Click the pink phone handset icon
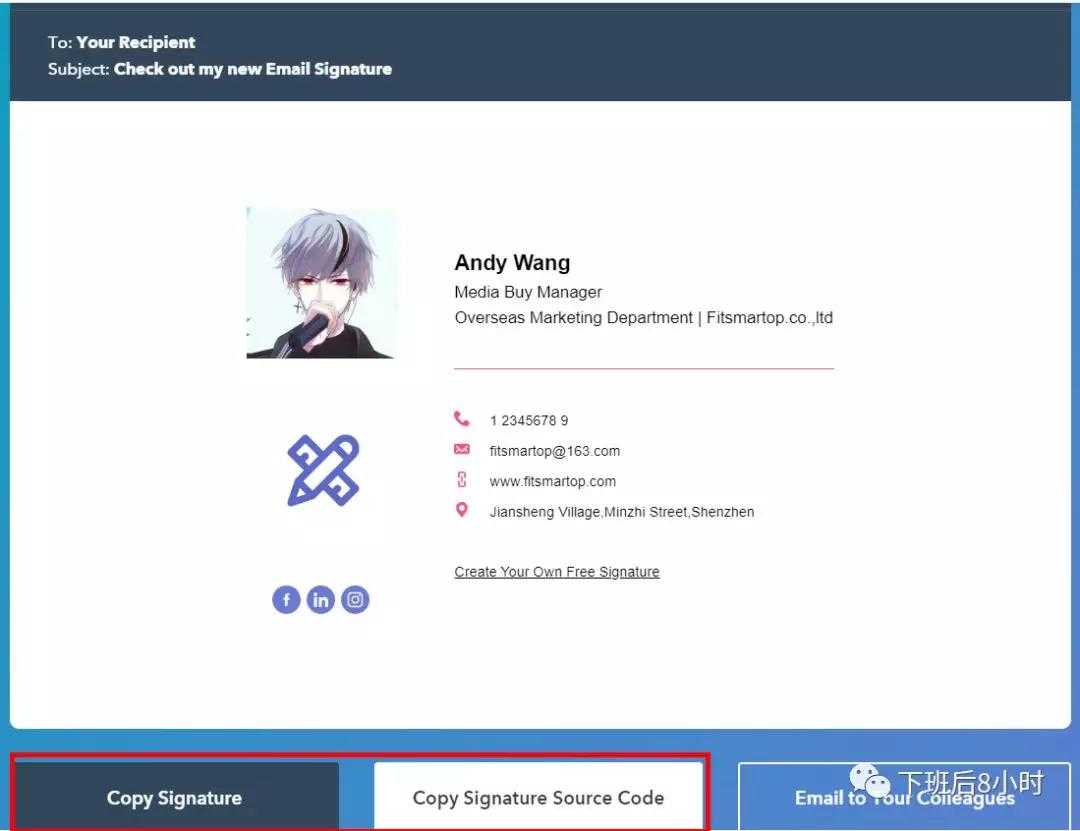 (x=461, y=419)
